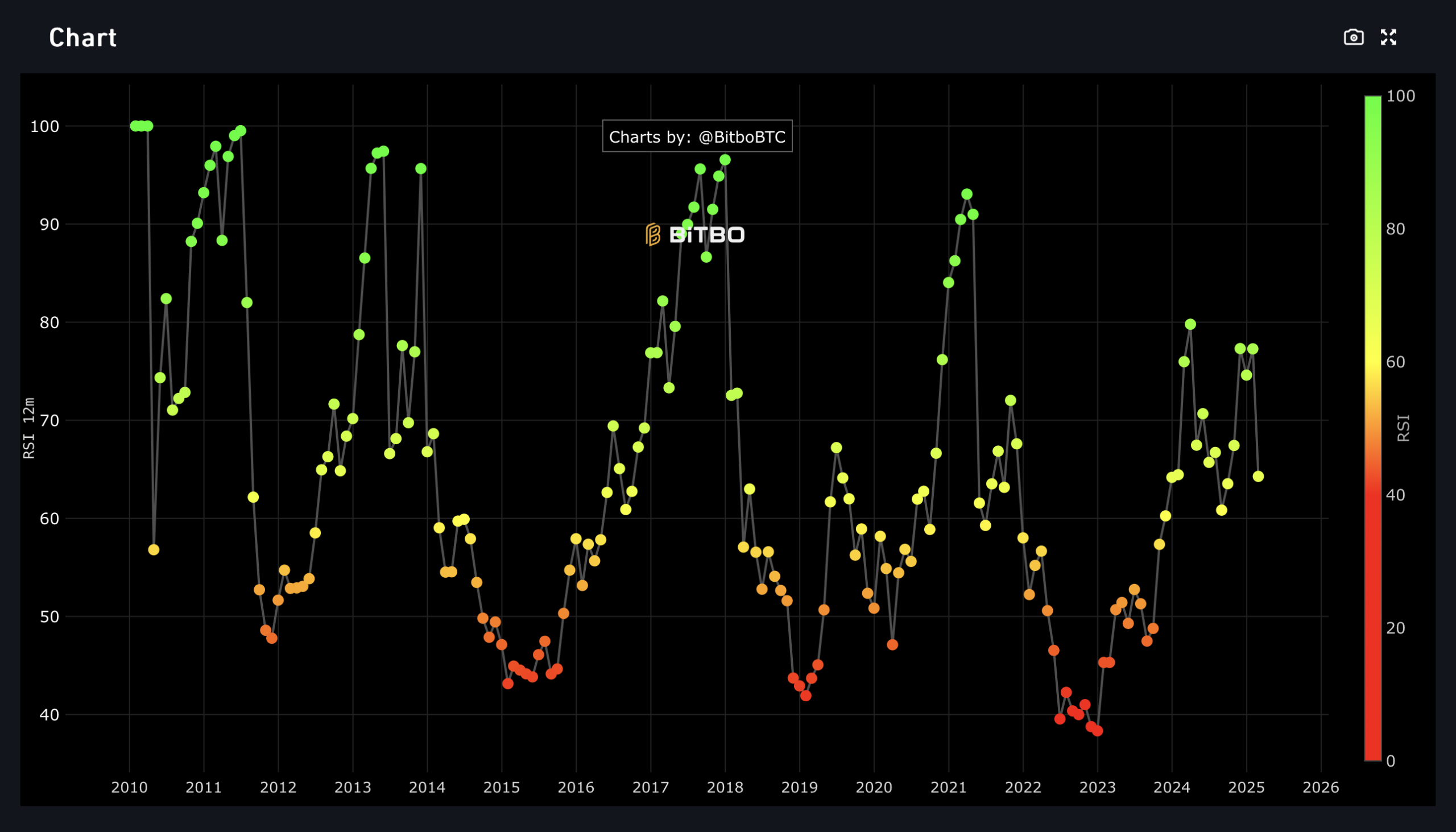The image size is (1456, 832).
Task: Click x-axis label 2025
Action: tap(1246, 788)
